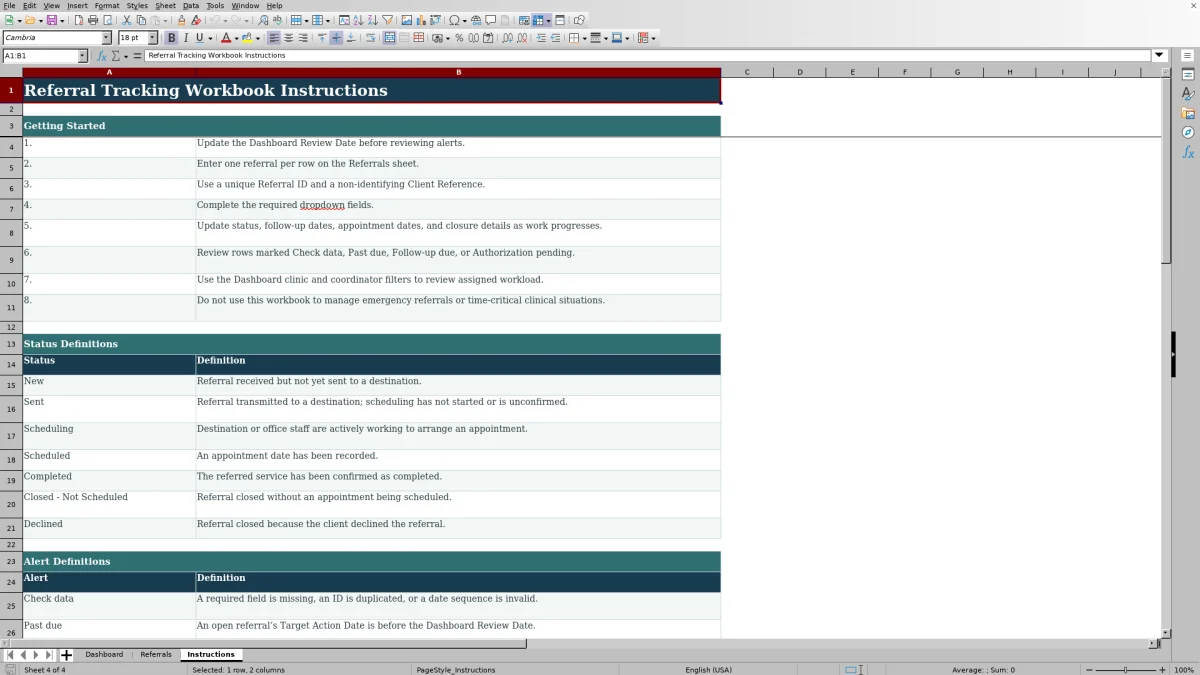Viewport: 1200px width, 675px height.
Task: Switch to the Referrals sheet tab
Action: click(x=156, y=655)
